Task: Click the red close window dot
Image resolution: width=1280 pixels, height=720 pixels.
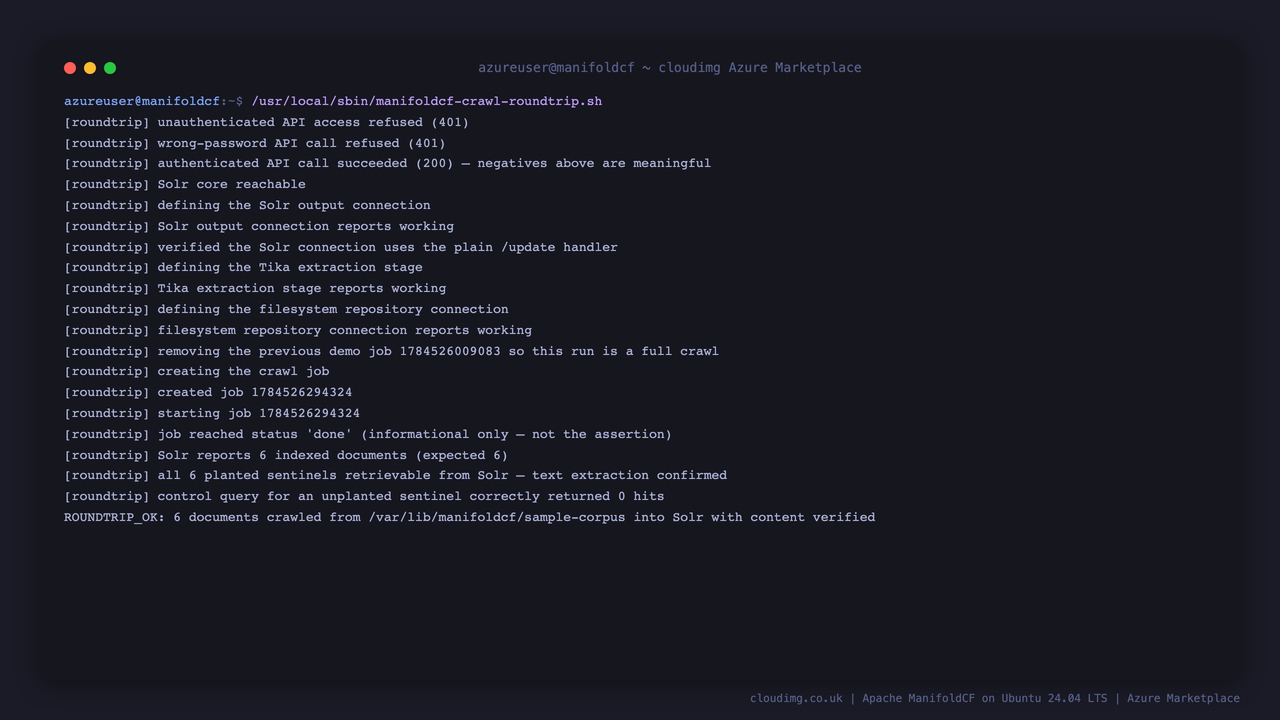Action: coord(70,68)
